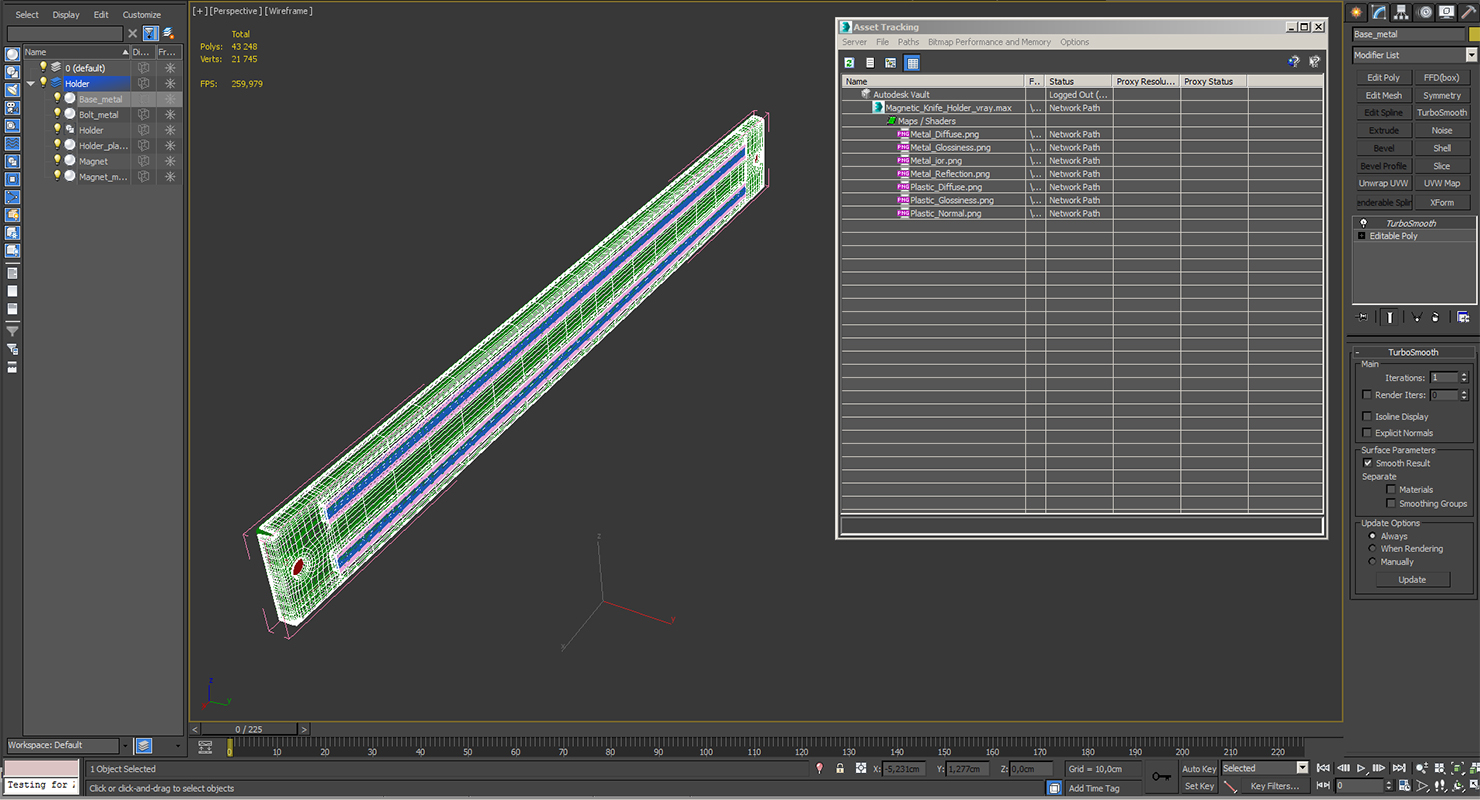The image size is (1480, 800).
Task: Enable Isoline Display checkbox
Action: coord(1367,416)
